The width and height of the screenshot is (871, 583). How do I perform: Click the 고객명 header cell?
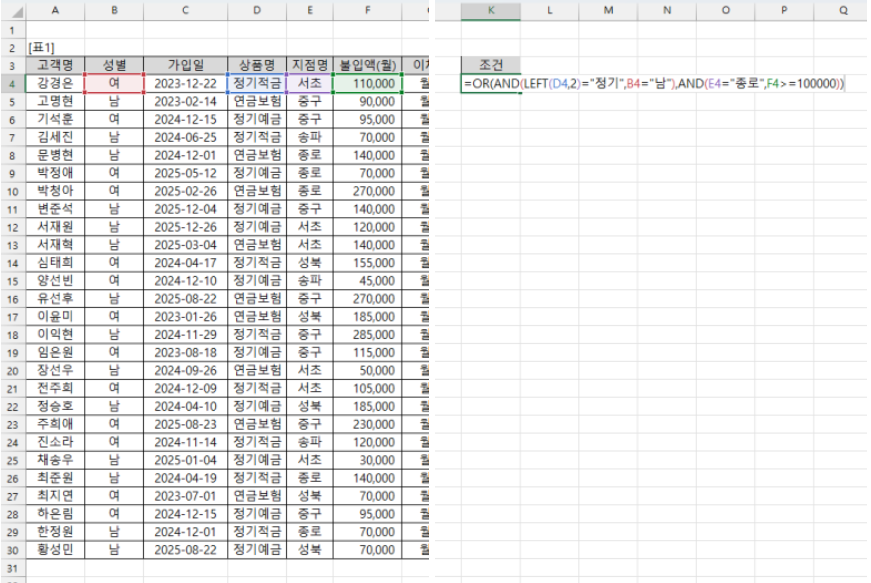(x=55, y=66)
